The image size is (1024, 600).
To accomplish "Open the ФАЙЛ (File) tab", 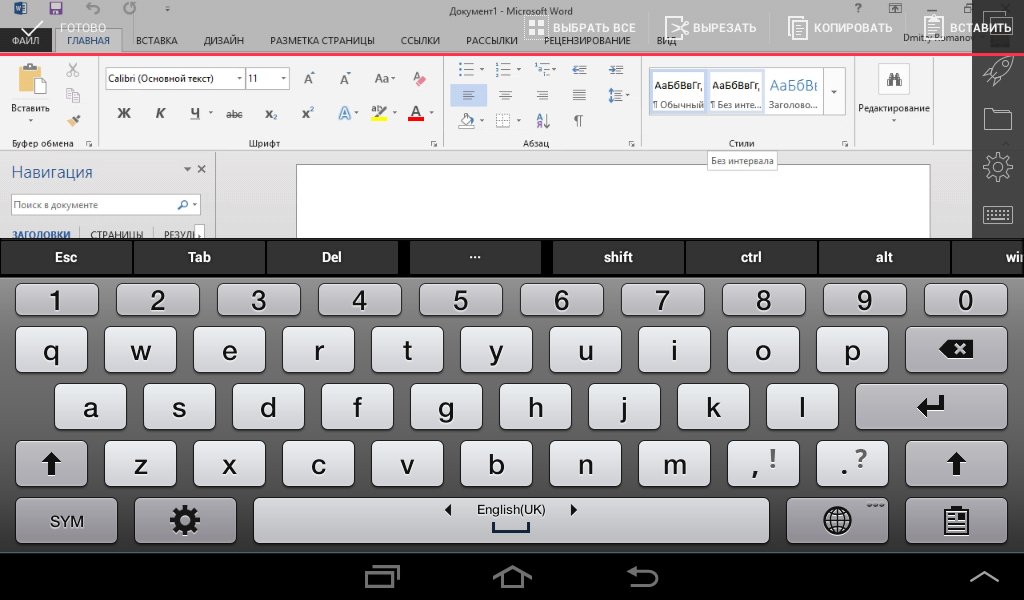I will 25,40.
